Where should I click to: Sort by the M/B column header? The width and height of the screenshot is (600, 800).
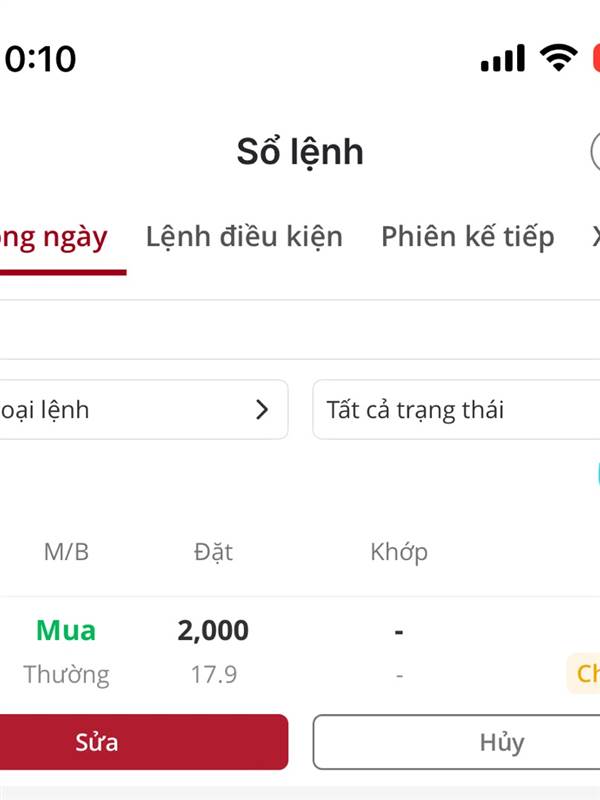[66, 552]
